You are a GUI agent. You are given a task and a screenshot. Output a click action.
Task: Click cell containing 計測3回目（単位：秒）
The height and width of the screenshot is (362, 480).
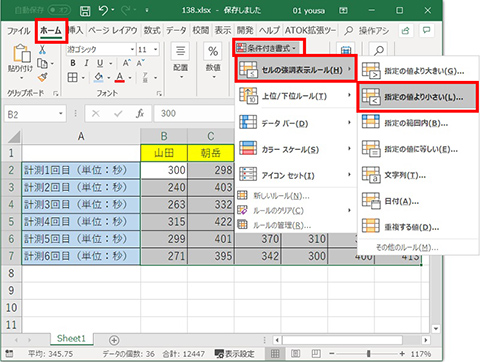pyautogui.click(x=81, y=205)
